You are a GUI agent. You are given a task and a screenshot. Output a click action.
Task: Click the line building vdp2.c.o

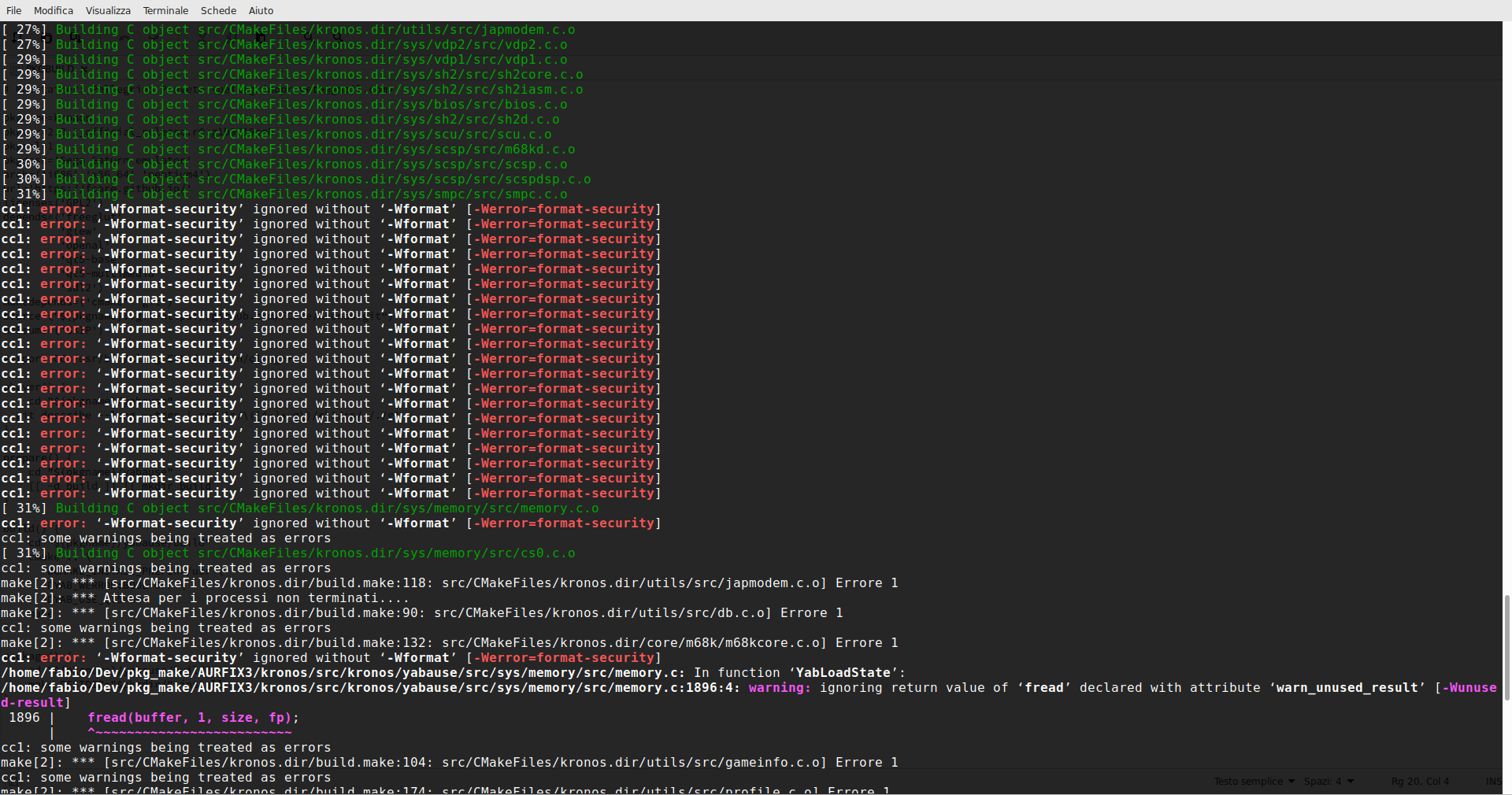click(284, 45)
